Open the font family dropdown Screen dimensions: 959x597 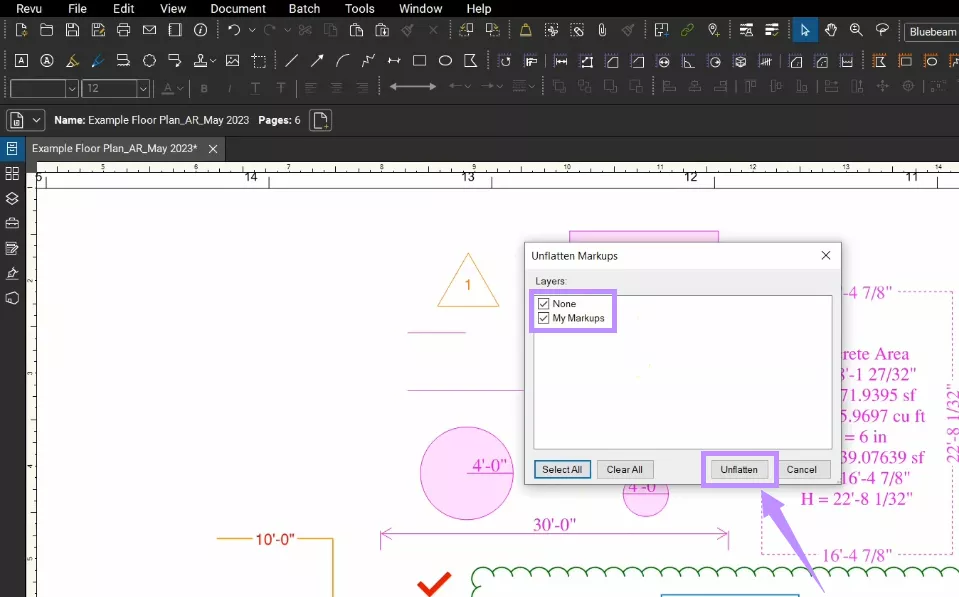(x=72, y=88)
